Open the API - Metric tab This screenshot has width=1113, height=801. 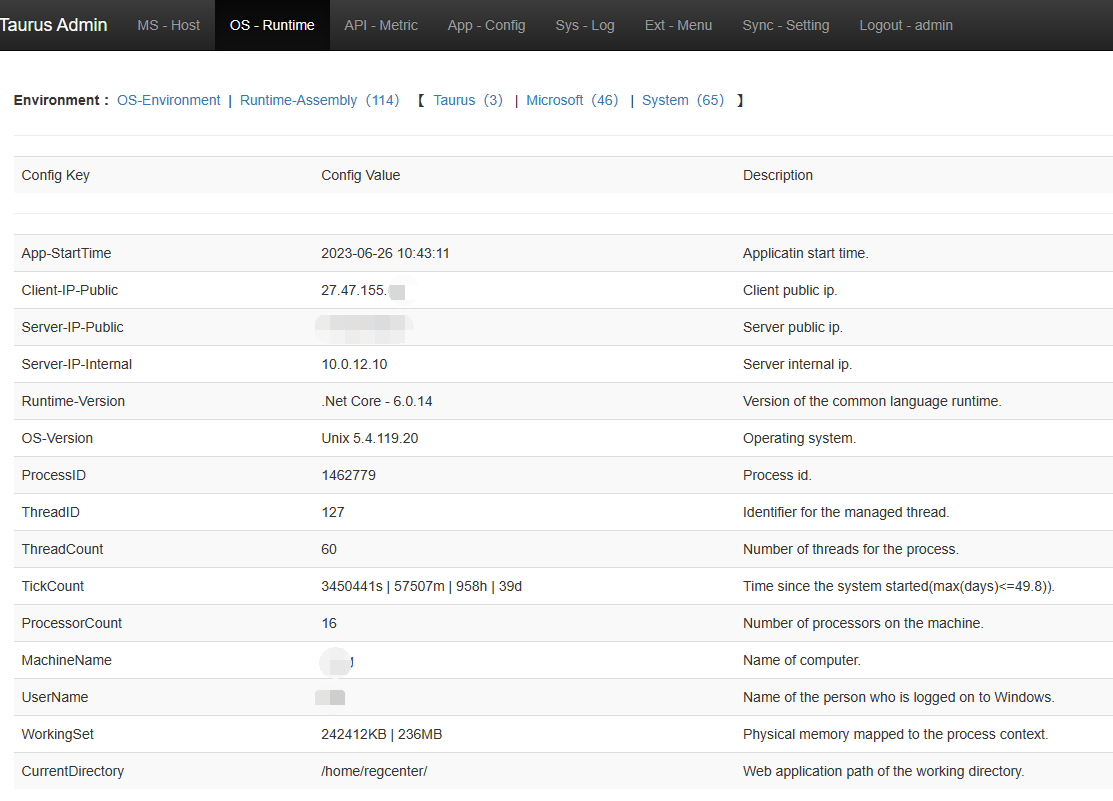click(x=380, y=25)
